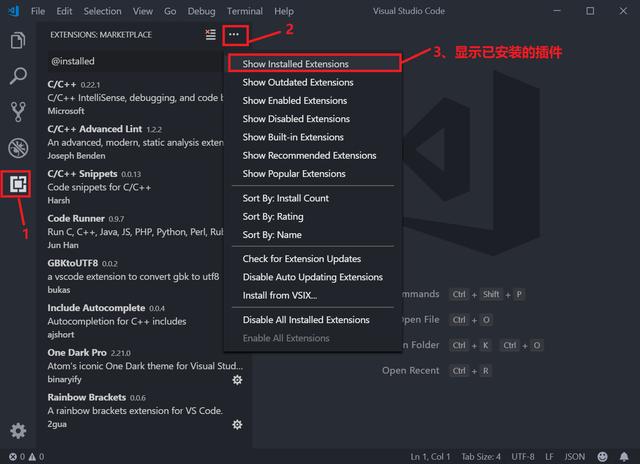Open the Explorer view icon
This screenshot has width=640, height=464.
pyautogui.click(x=18, y=40)
